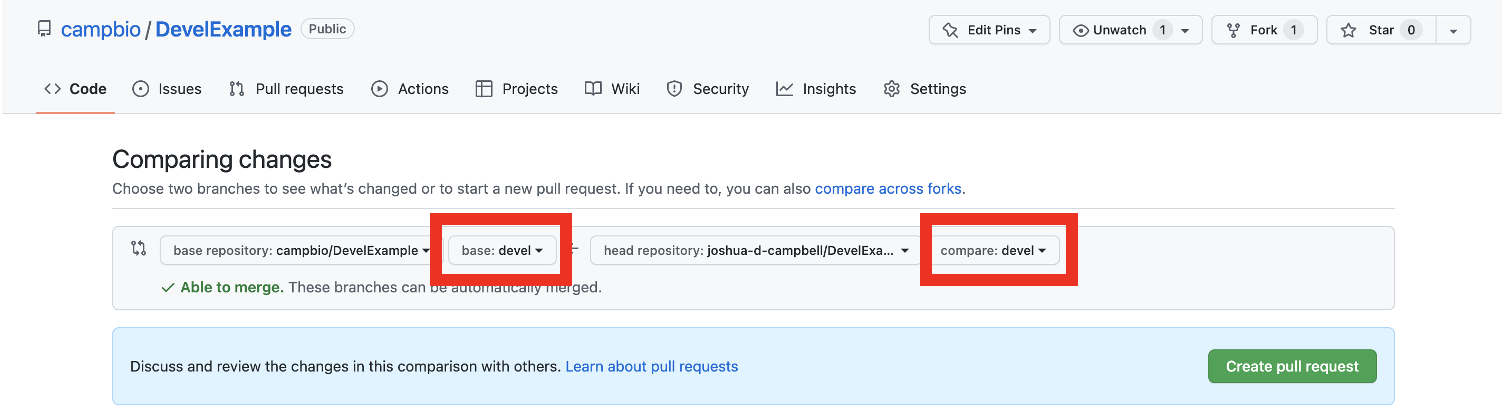Open the base repository dropdown
Screen dimensions: 1506x420
tap(300, 250)
